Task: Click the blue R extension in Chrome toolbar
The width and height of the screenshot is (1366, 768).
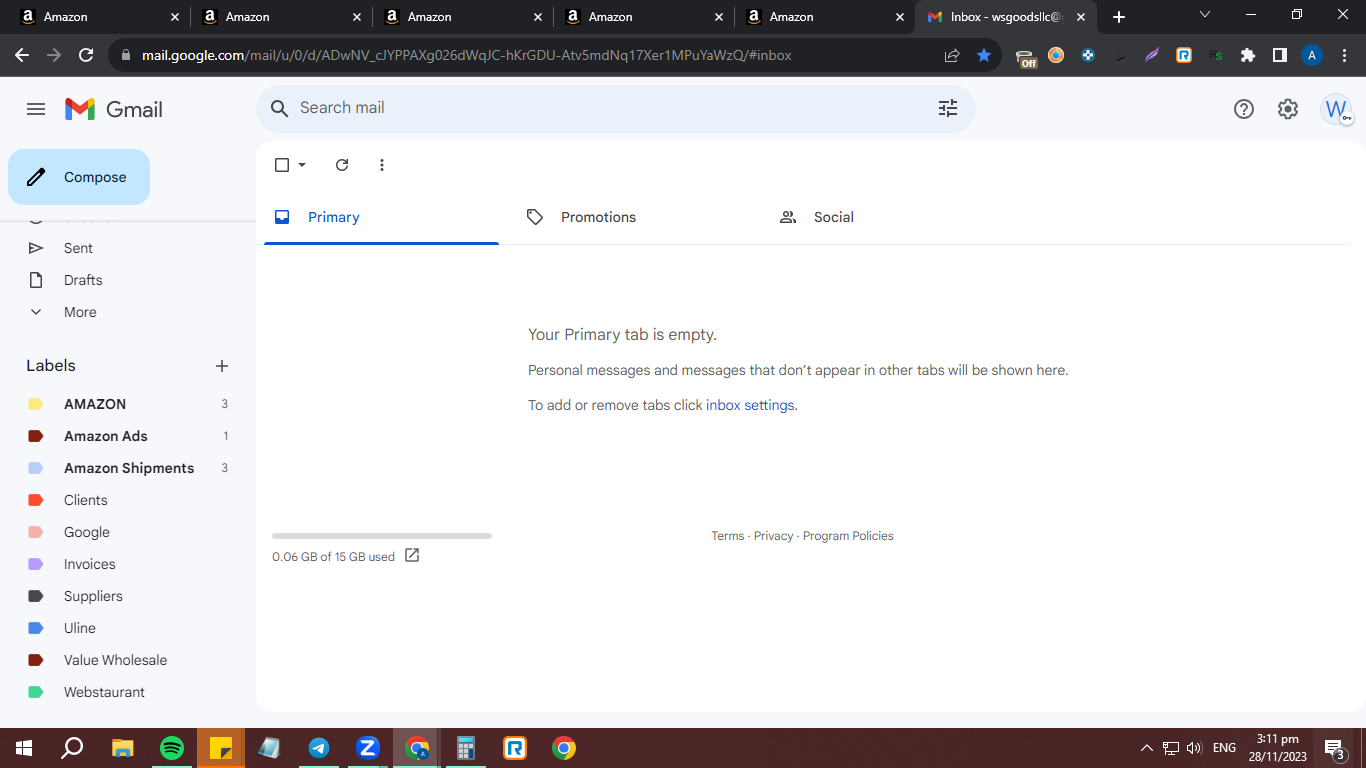Action: pos(1184,55)
